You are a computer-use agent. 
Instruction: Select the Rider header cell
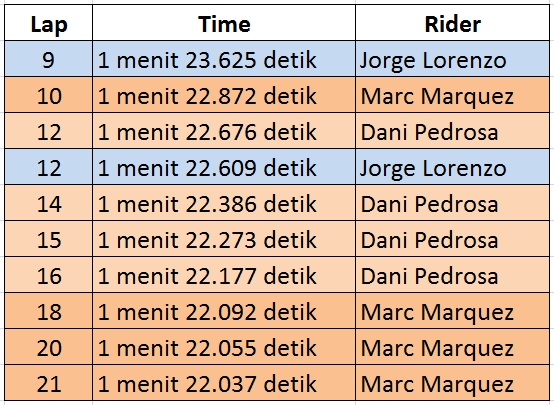453,23
